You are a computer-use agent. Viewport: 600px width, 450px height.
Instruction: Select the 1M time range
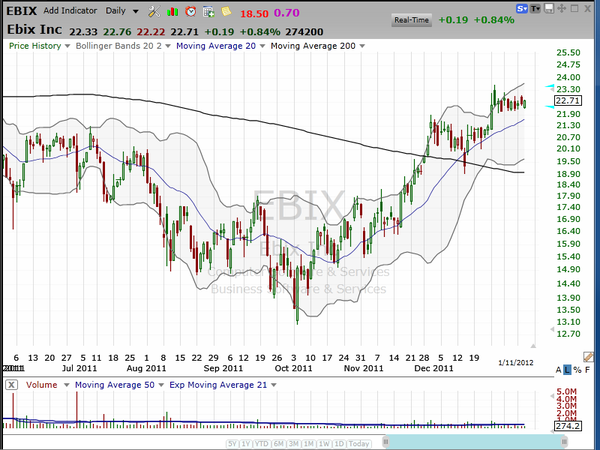click(309, 444)
